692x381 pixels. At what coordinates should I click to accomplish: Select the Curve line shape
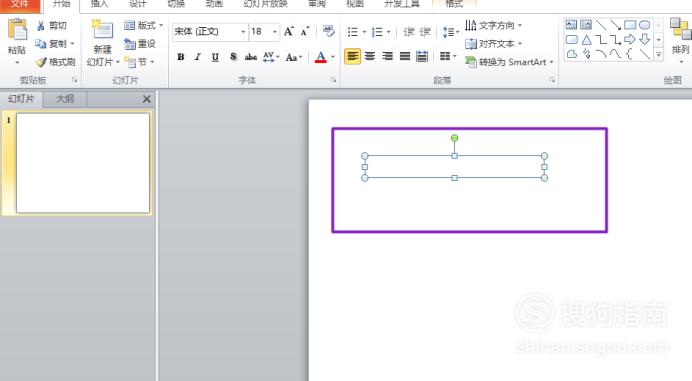(615, 54)
